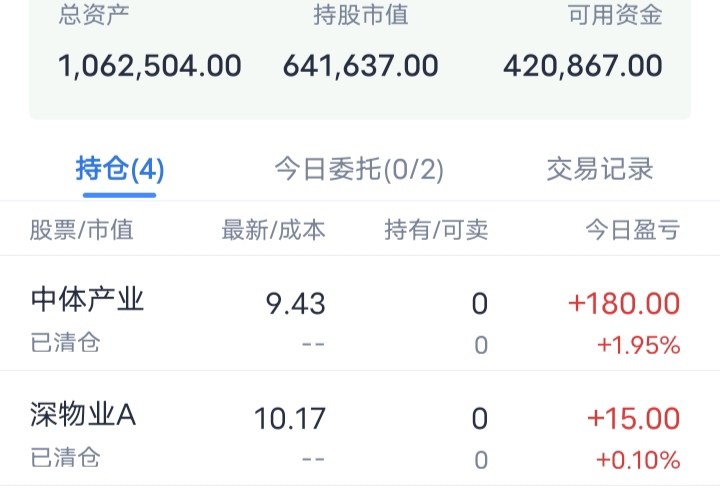Click the 持有/可卖 column header
Image resolution: width=720 pixels, height=496 pixels.
coord(436,230)
